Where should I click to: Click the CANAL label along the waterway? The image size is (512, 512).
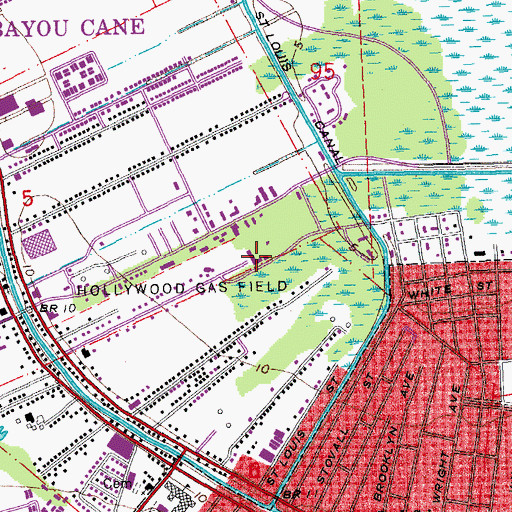click(329, 142)
